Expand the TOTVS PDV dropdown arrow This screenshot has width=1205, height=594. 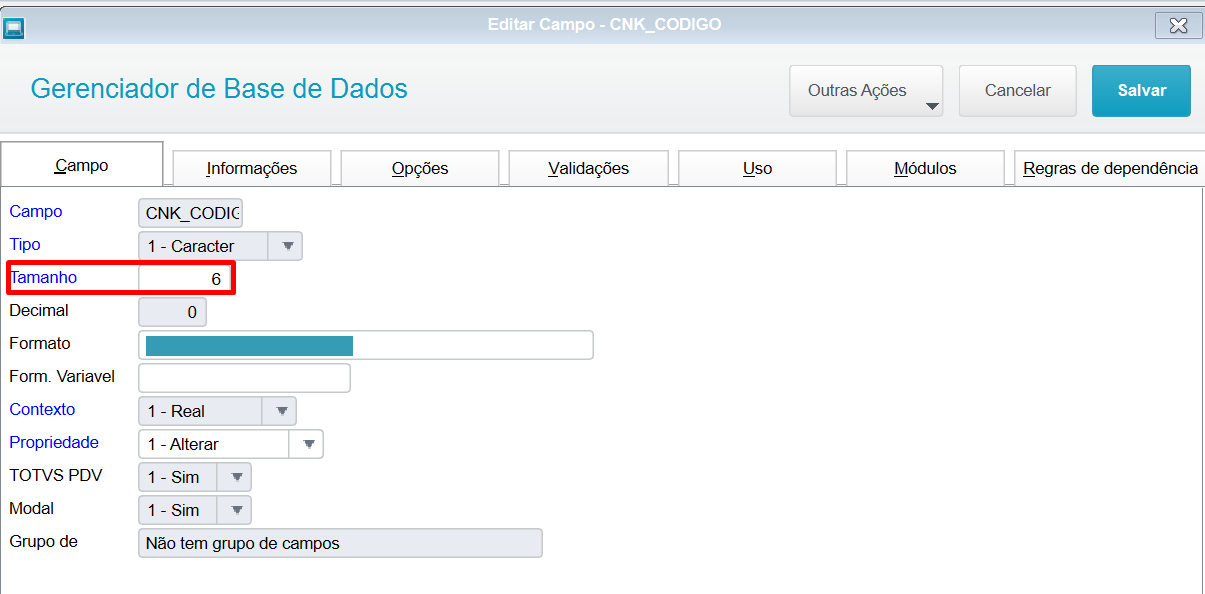coord(235,477)
